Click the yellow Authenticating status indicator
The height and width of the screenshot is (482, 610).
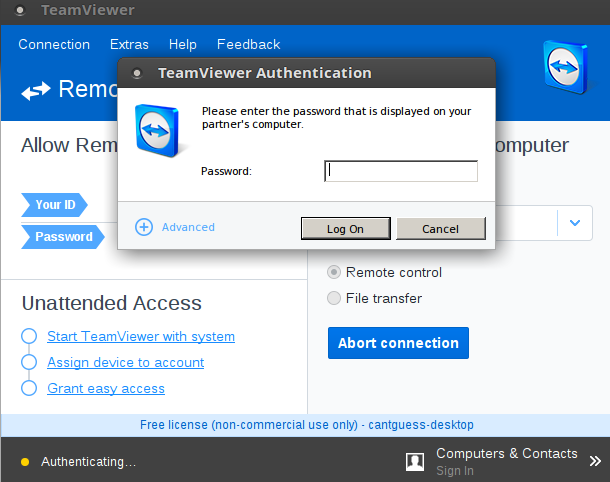[x=25, y=462]
